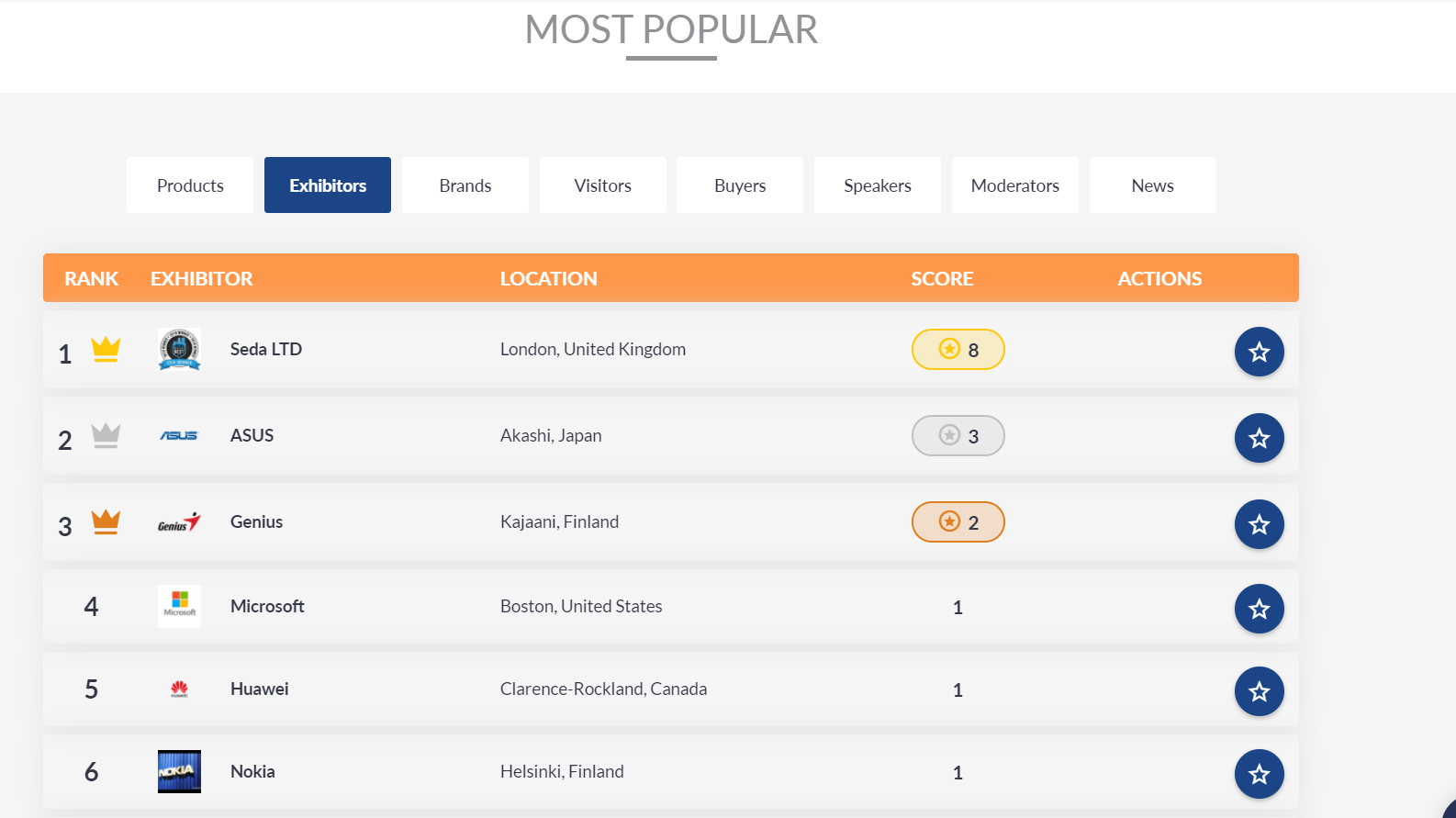Click the silver crown for rank 2
The height and width of the screenshot is (818, 1456).
(106, 435)
